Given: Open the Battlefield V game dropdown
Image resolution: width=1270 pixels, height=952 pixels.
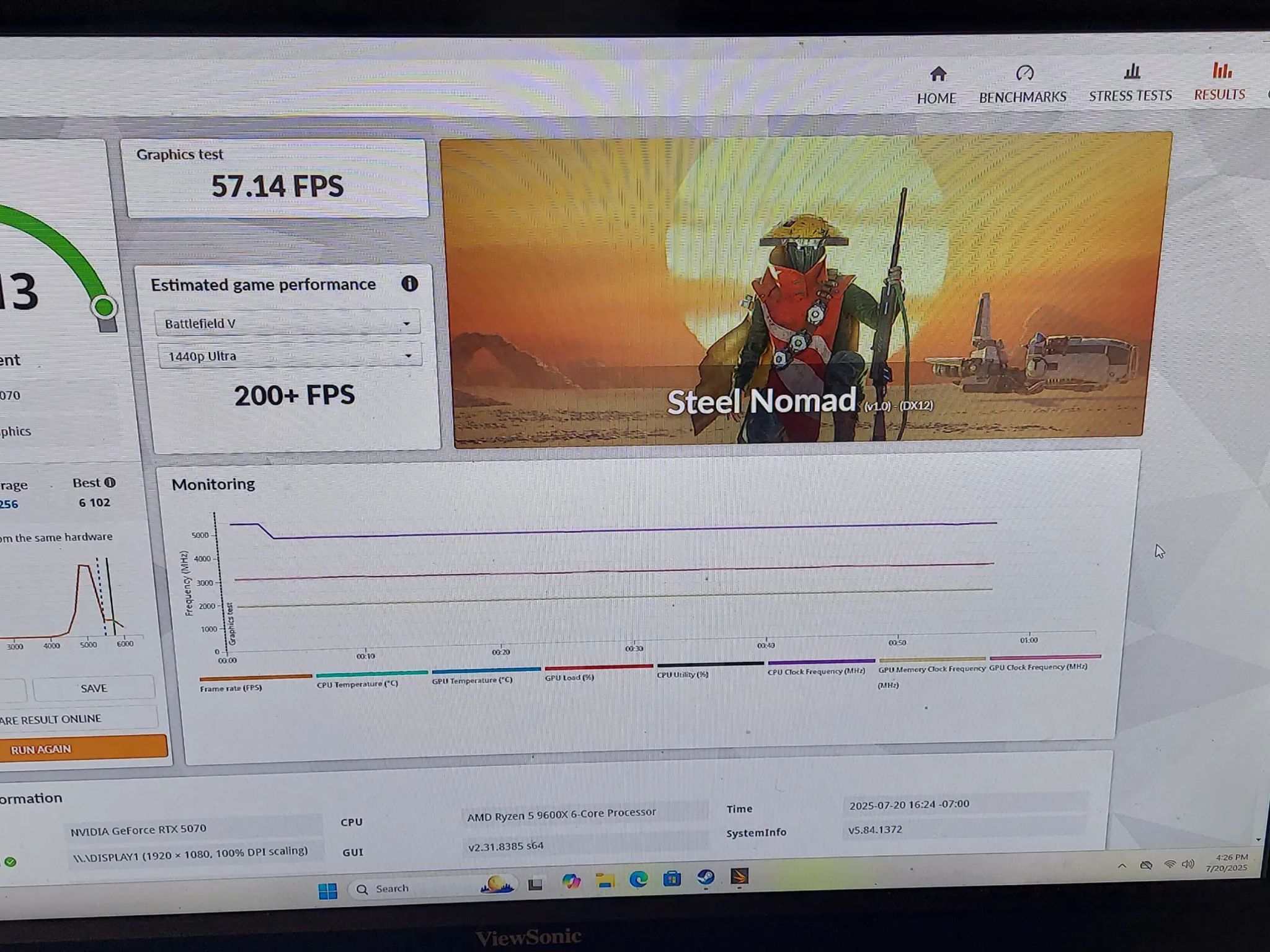Looking at the screenshot, I should pyautogui.click(x=287, y=323).
